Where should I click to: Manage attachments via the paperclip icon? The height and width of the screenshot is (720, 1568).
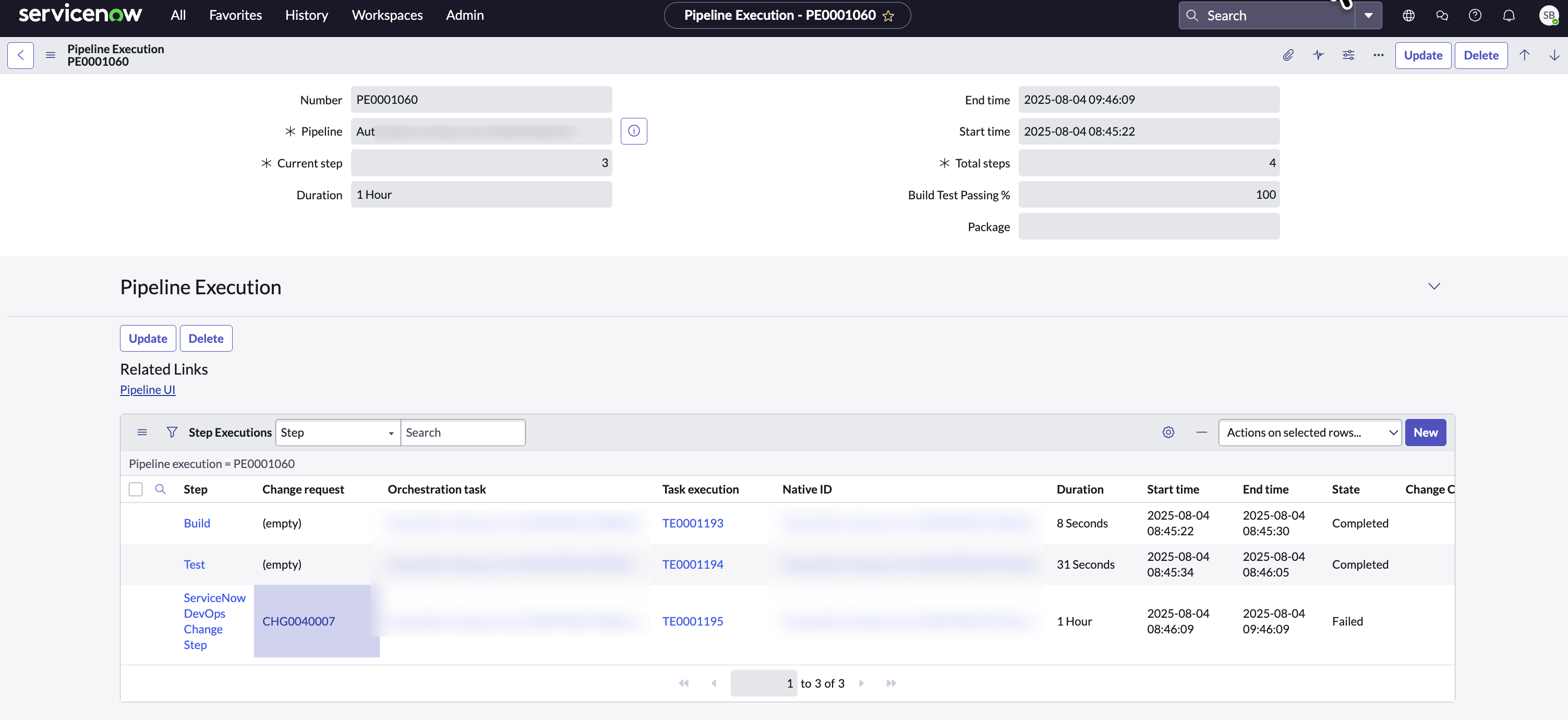[1288, 55]
